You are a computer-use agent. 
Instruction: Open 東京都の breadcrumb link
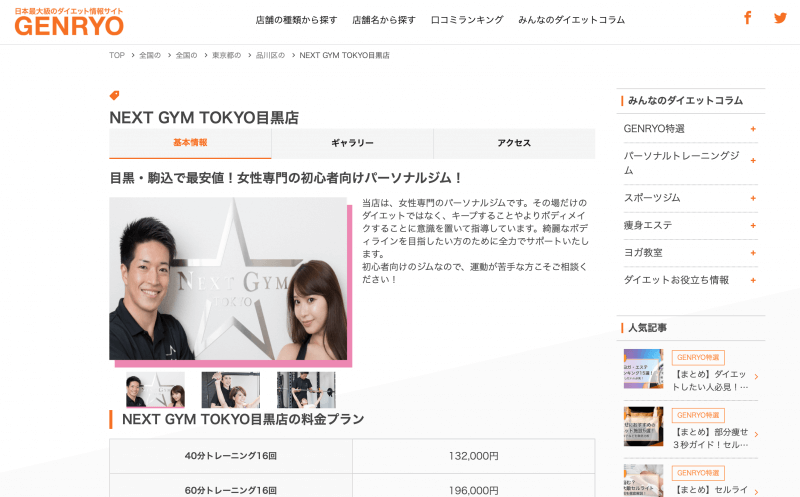pyautogui.click(x=227, y=55)
